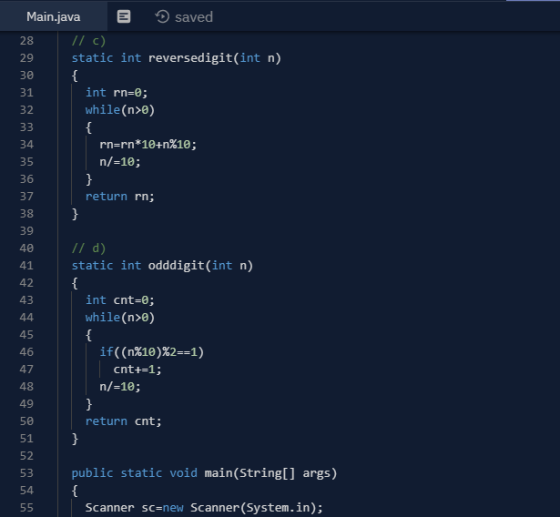This screenshot has width=560, height=517.
Task: Open the file history clock icon
Action: coord(162,17)
